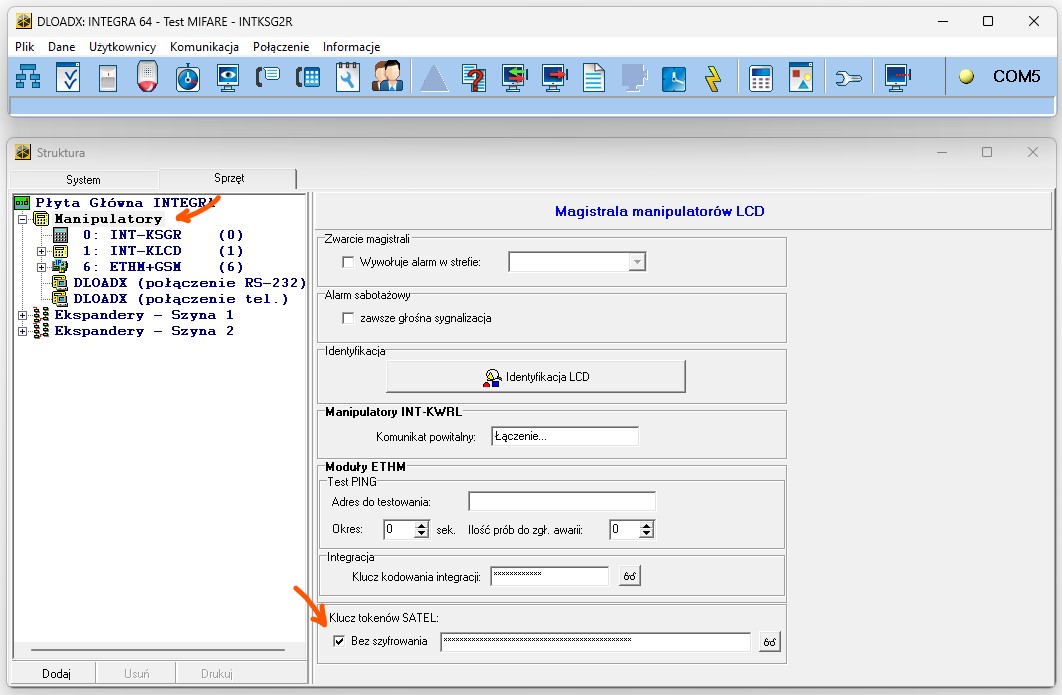This screenshot has height=695, width=1062.
Task: Click the red siren alarm icon
Action: 148,77
